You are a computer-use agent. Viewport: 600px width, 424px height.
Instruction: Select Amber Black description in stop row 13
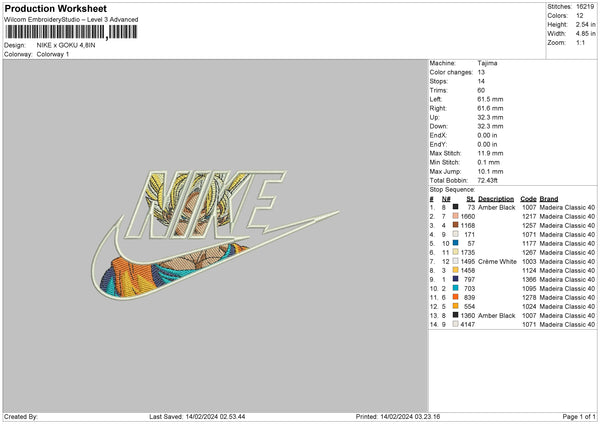coord(497,316)
